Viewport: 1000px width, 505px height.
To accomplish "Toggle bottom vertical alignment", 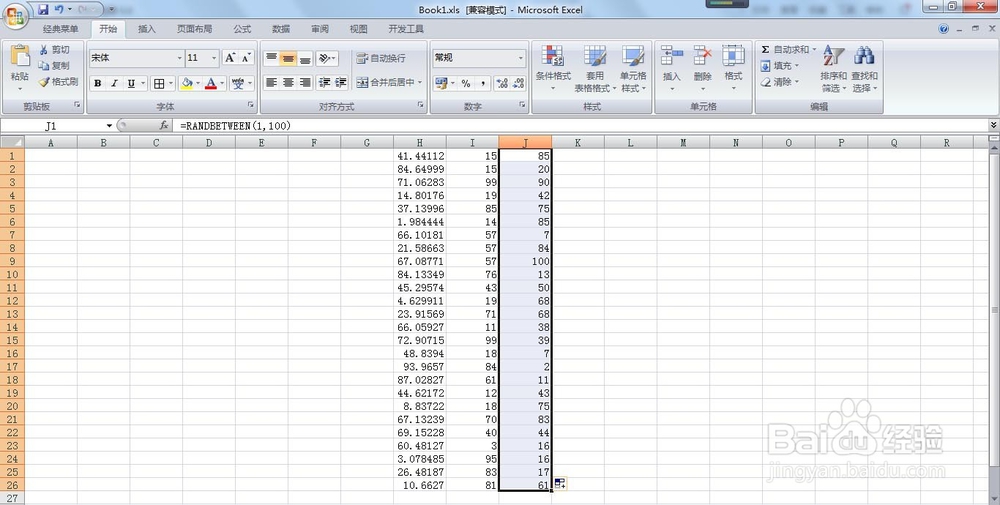I will [305, 59].
